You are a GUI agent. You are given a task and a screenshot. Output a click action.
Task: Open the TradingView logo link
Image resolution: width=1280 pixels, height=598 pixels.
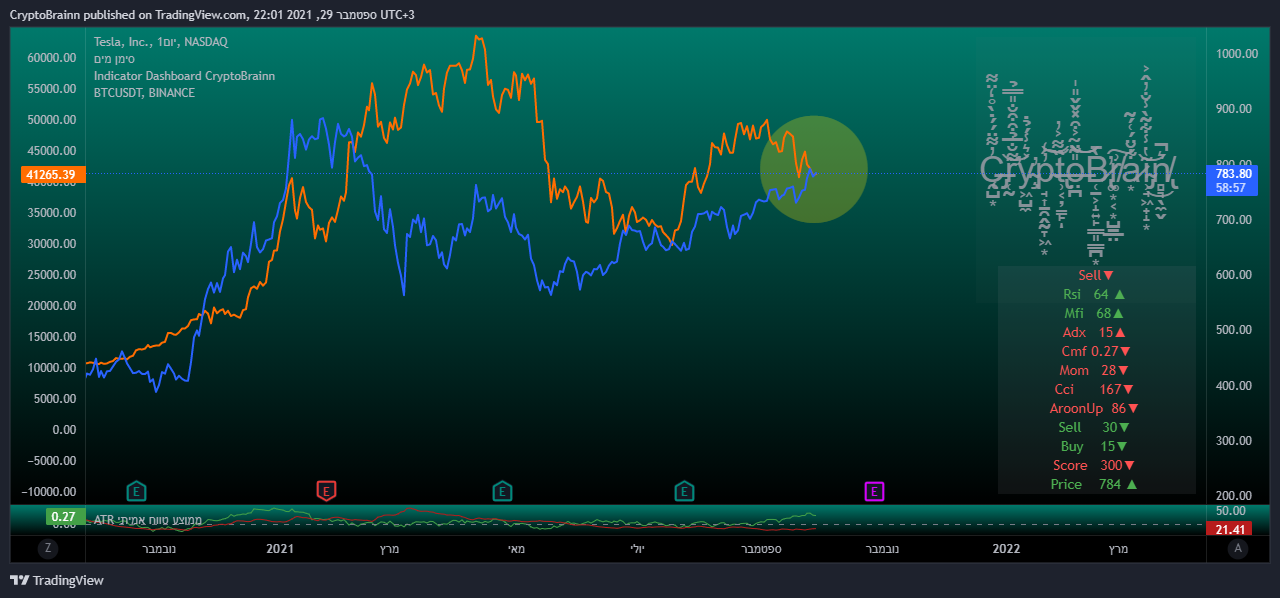57,580
